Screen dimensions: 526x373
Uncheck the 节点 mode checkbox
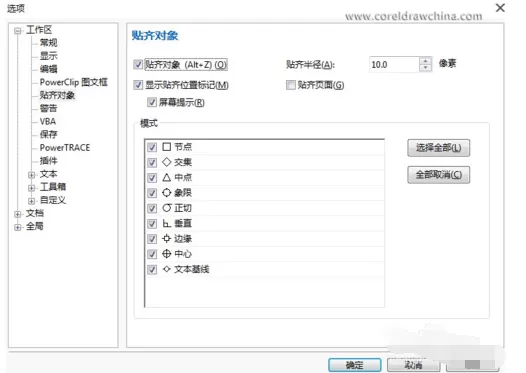[x=152, y=147]
